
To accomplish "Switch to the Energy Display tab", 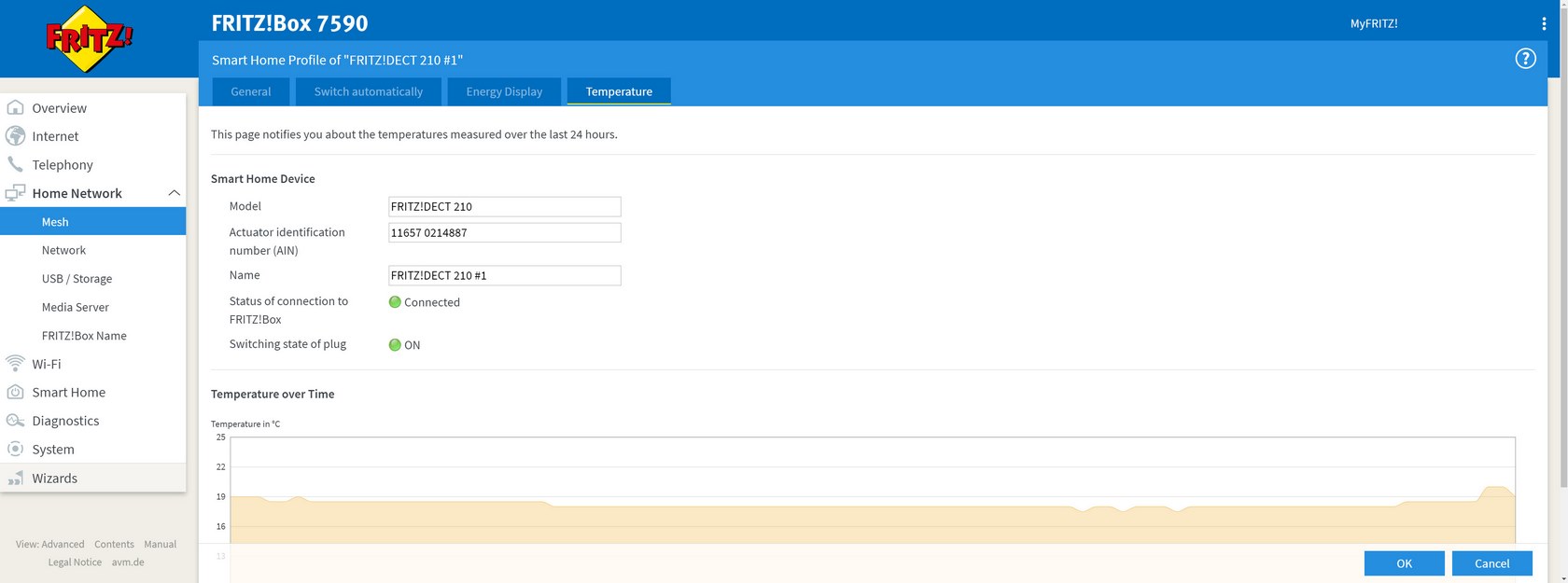I will pyautogui.click(x=504, y=91).
